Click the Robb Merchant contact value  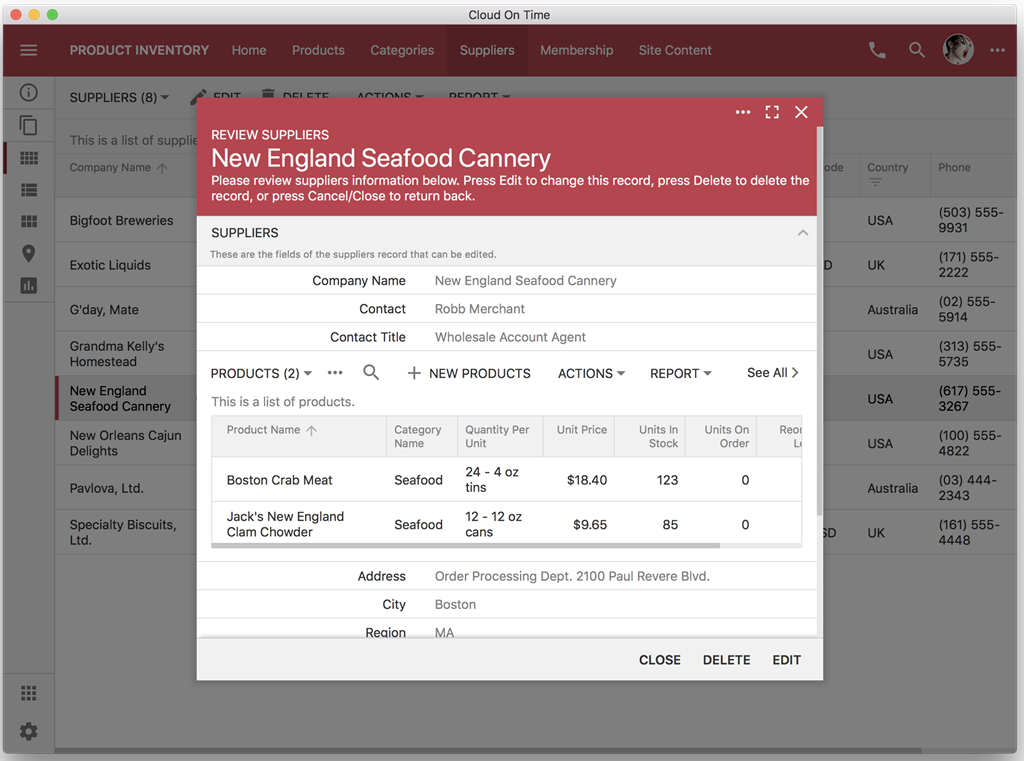[479, 309]
